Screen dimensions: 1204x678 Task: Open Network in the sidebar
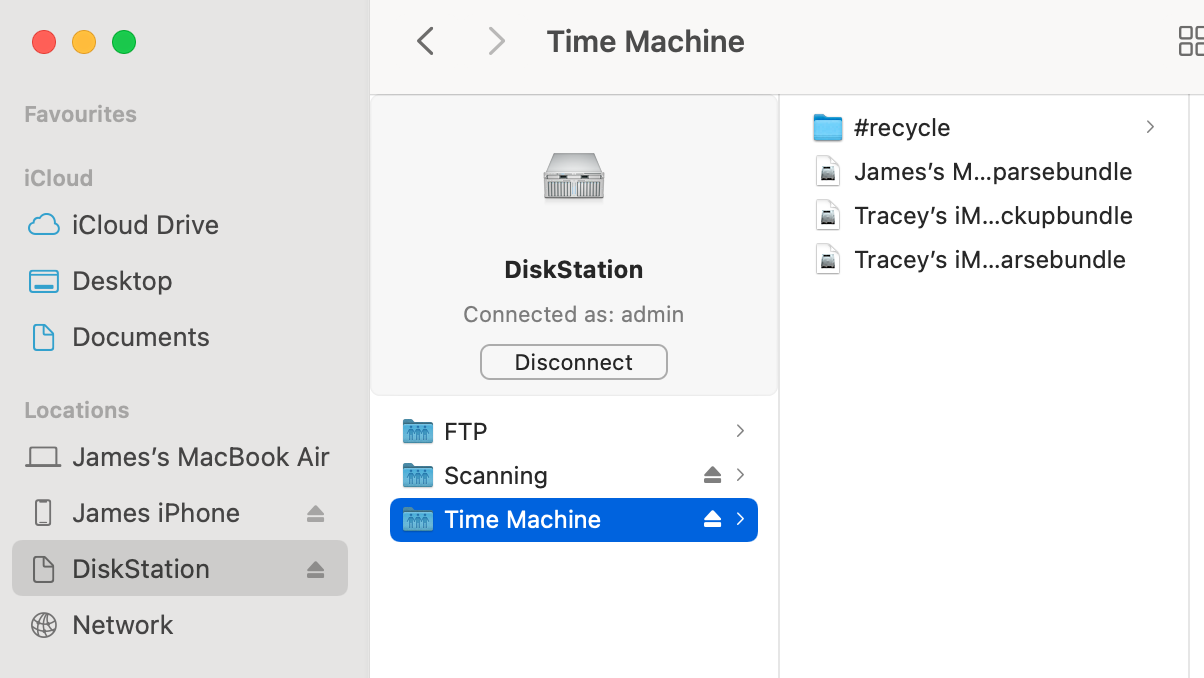123,625
